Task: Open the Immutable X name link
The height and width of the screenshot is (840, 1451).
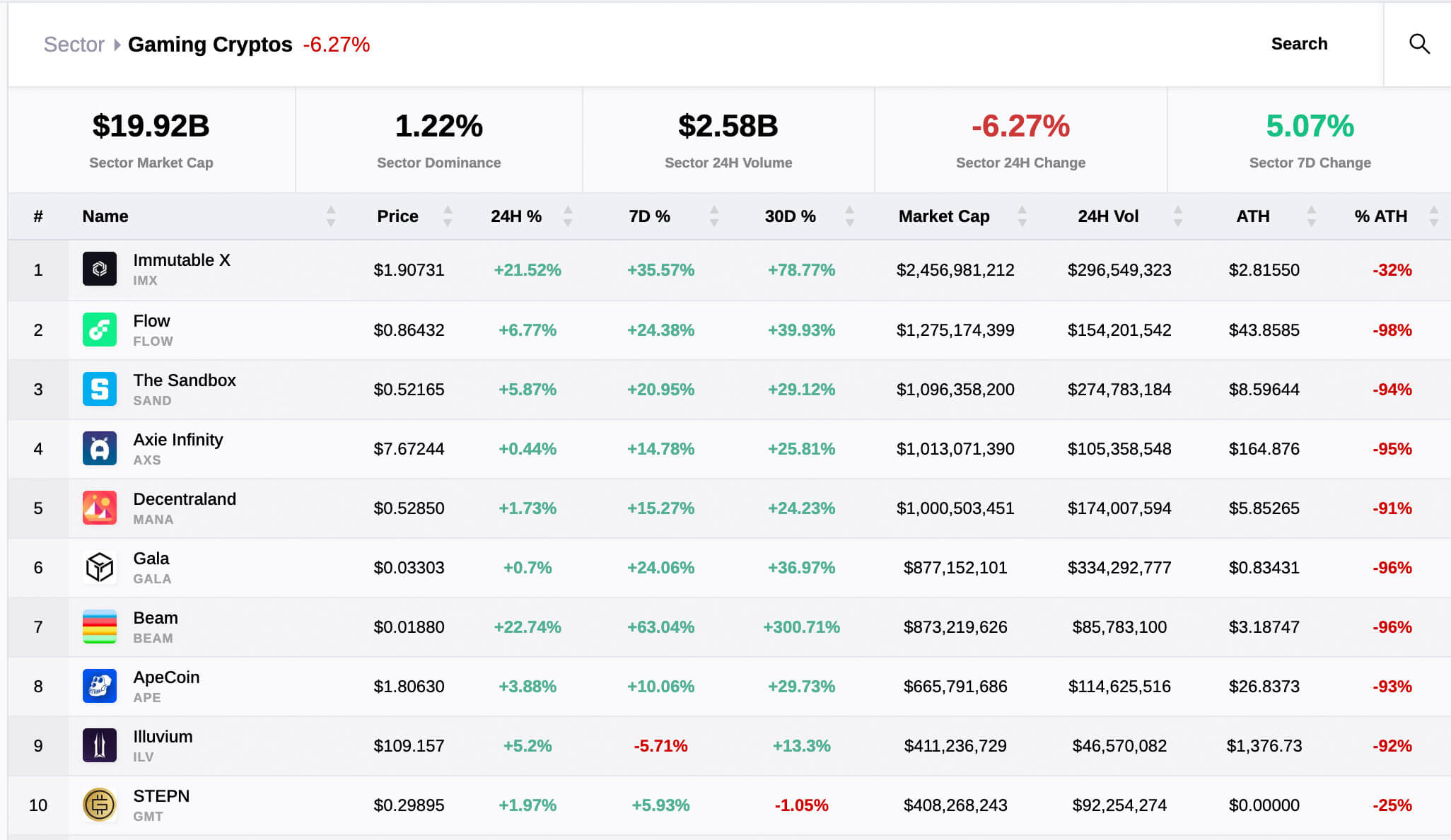Action: [182, 260]
